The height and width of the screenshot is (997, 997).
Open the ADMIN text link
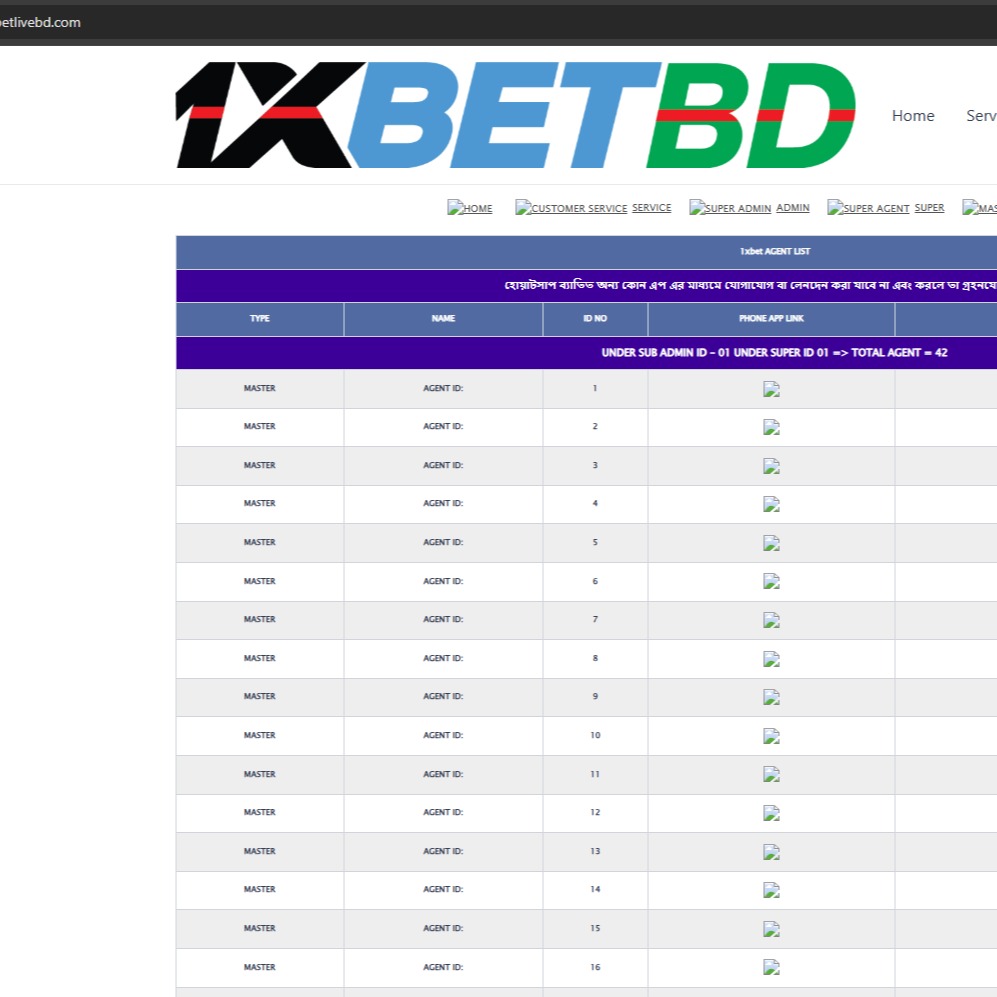[x=793, y=208]
